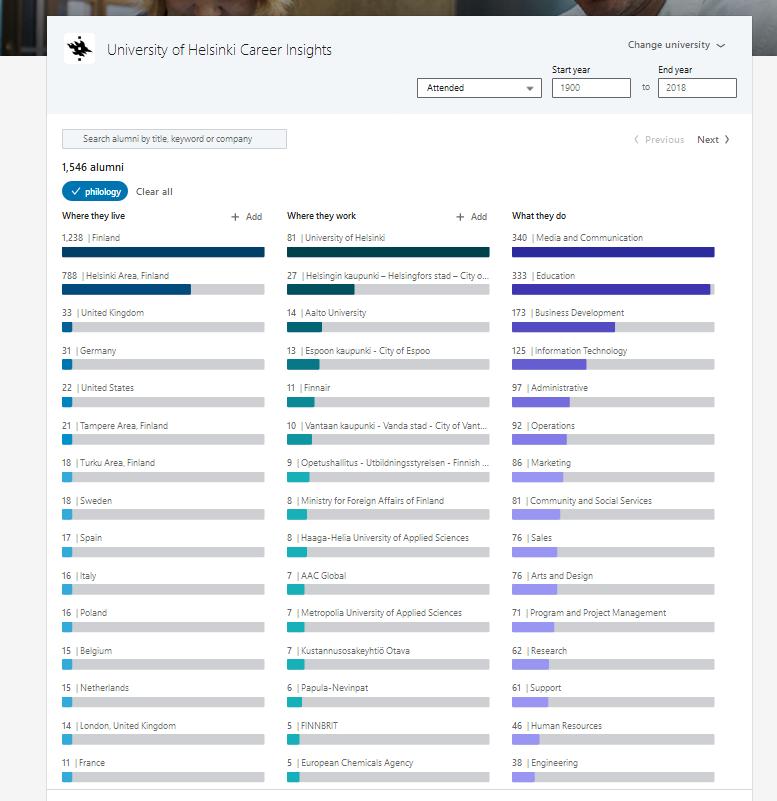777x801 pixels.
Task: Select Kustannusosakeyhtiö Otava row
Action: point(388,658)
